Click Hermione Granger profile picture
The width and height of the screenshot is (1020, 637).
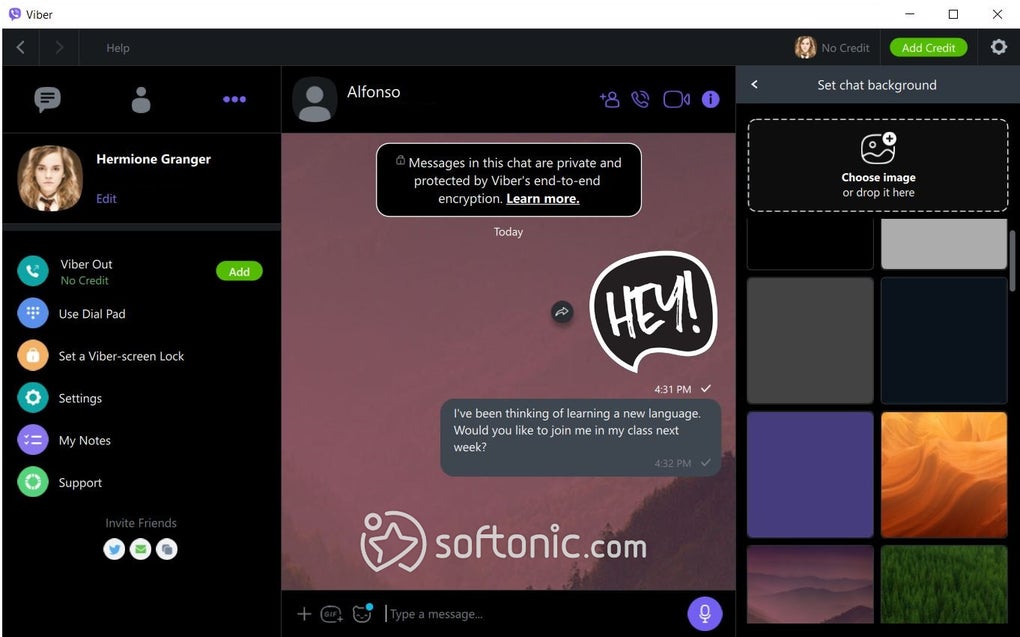coord(50,178)
